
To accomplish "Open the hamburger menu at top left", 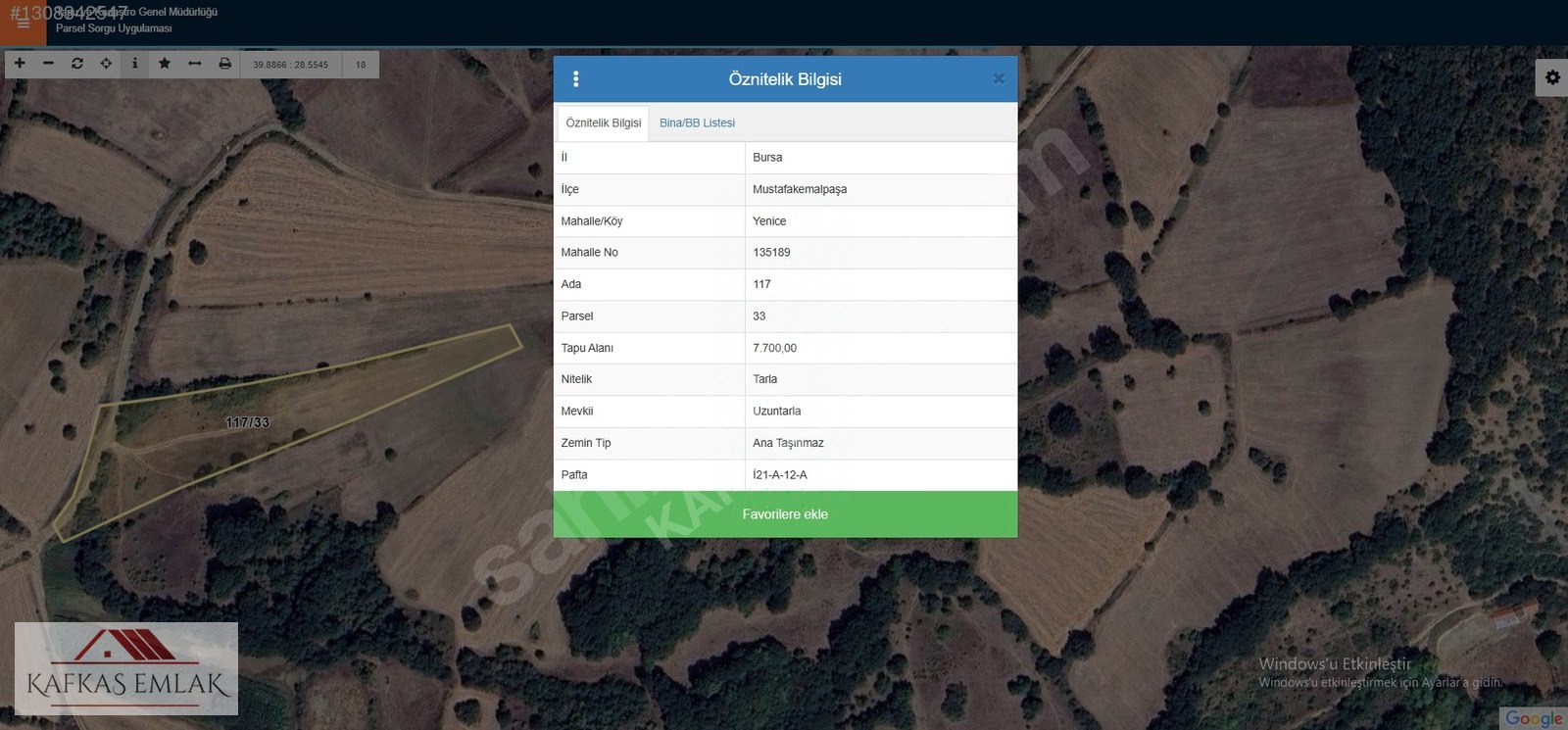I will coord(23,23).
